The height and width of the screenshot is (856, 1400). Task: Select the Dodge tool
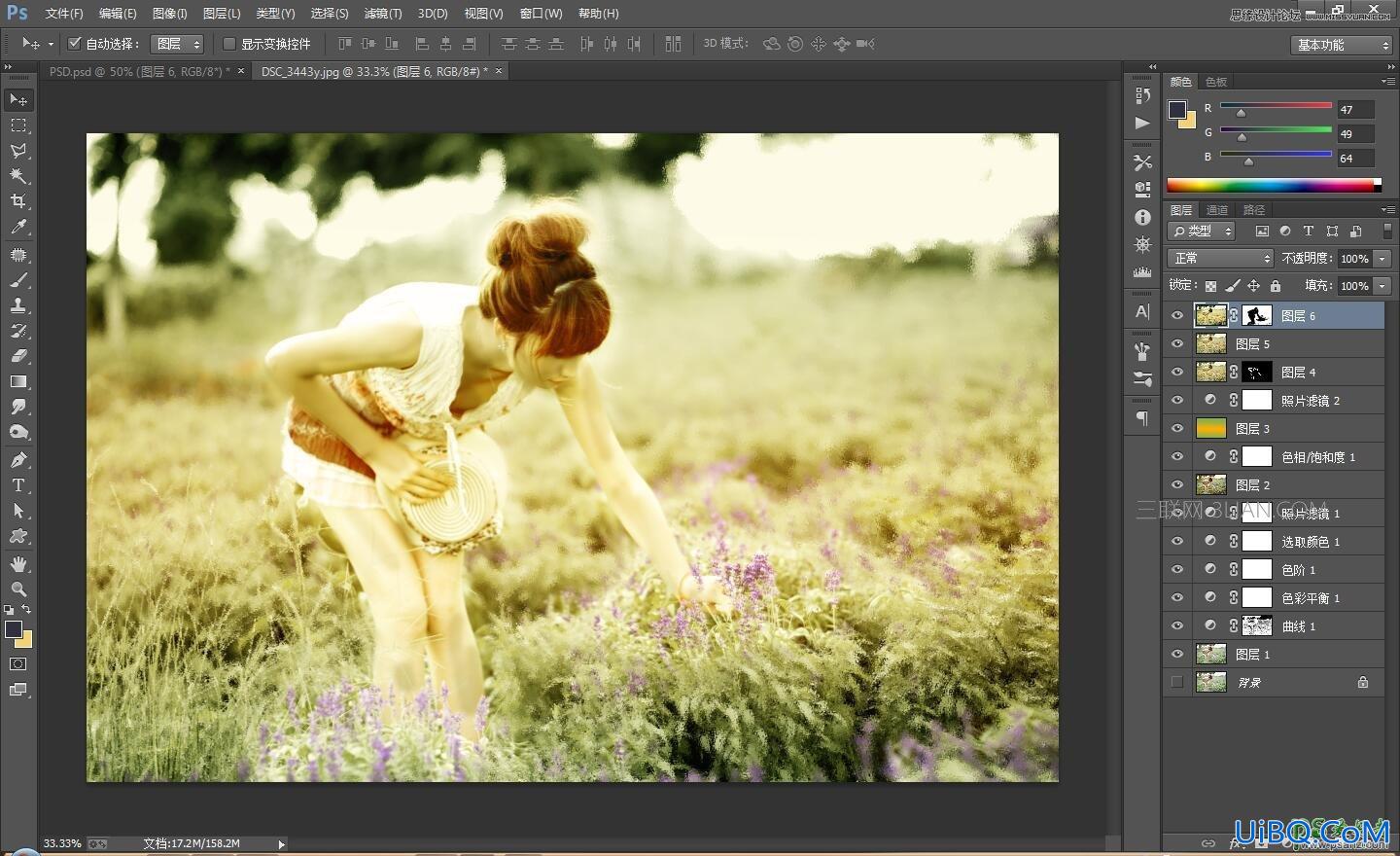[18, 432]
